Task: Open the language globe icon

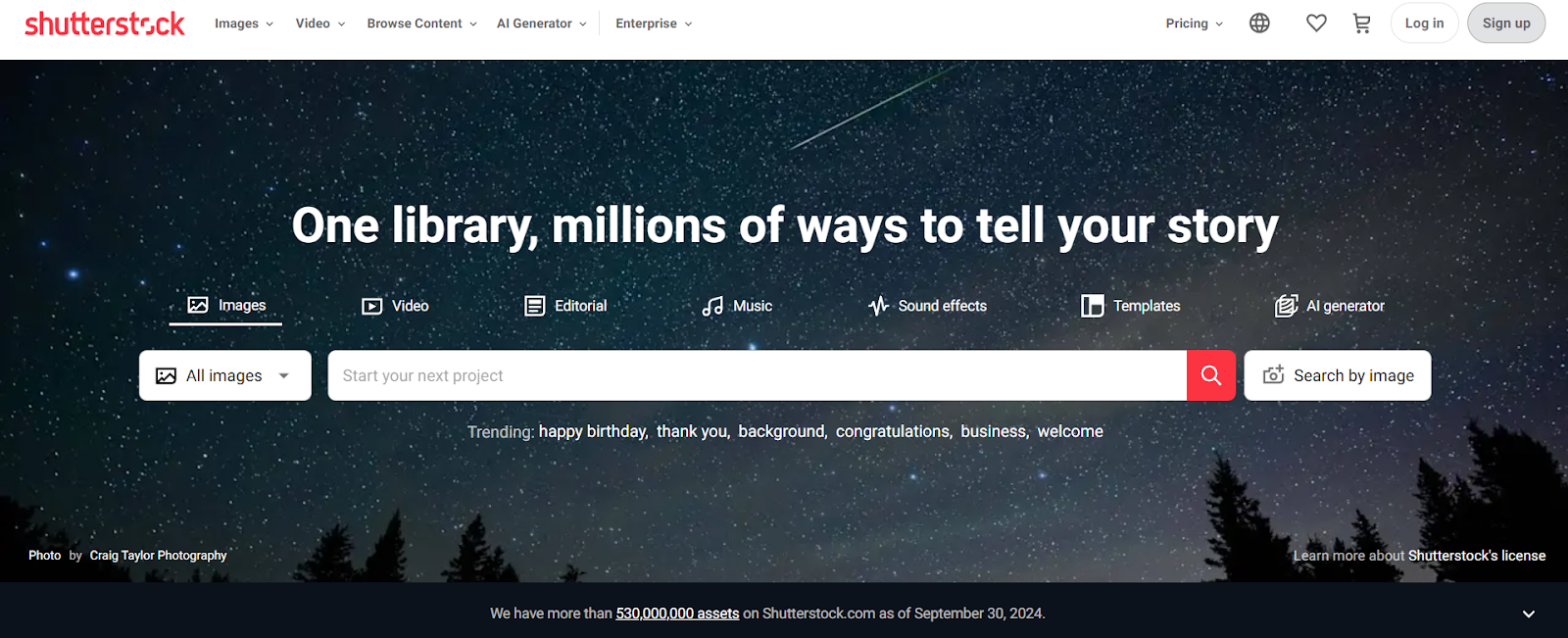Action: (x=1259, y=24)
